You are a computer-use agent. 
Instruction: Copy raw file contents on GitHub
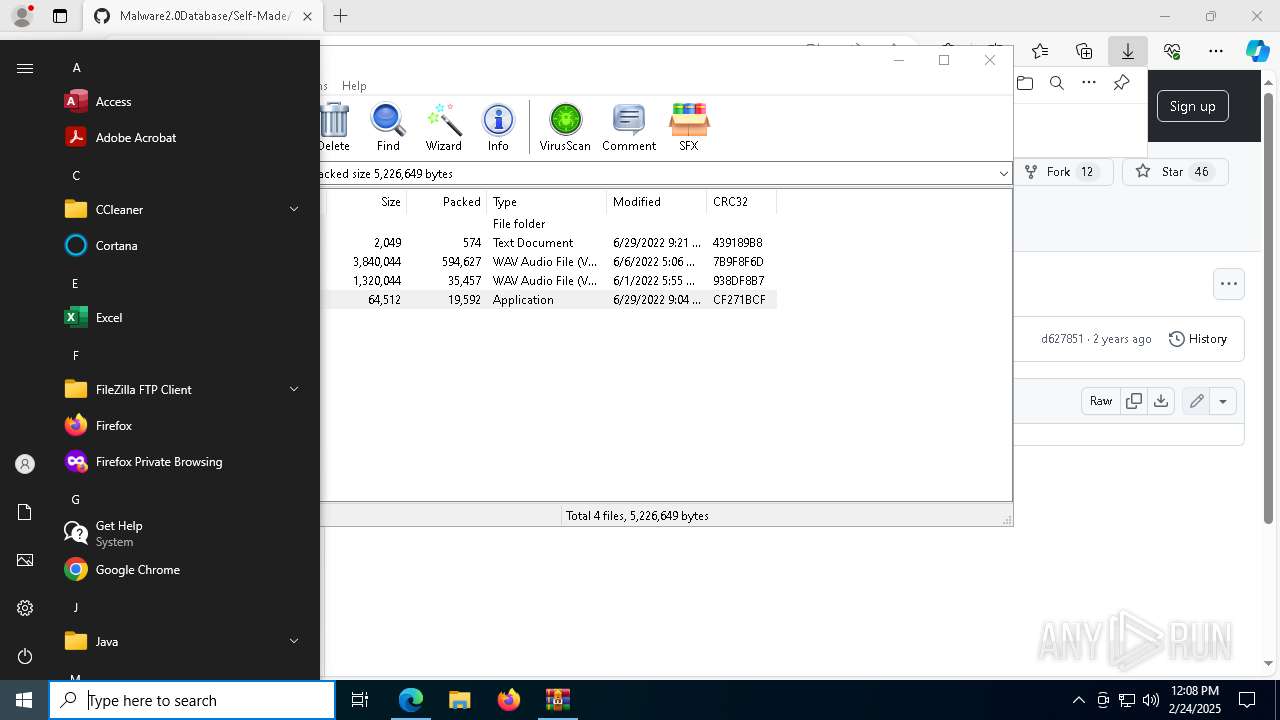tap(1134, 401)
